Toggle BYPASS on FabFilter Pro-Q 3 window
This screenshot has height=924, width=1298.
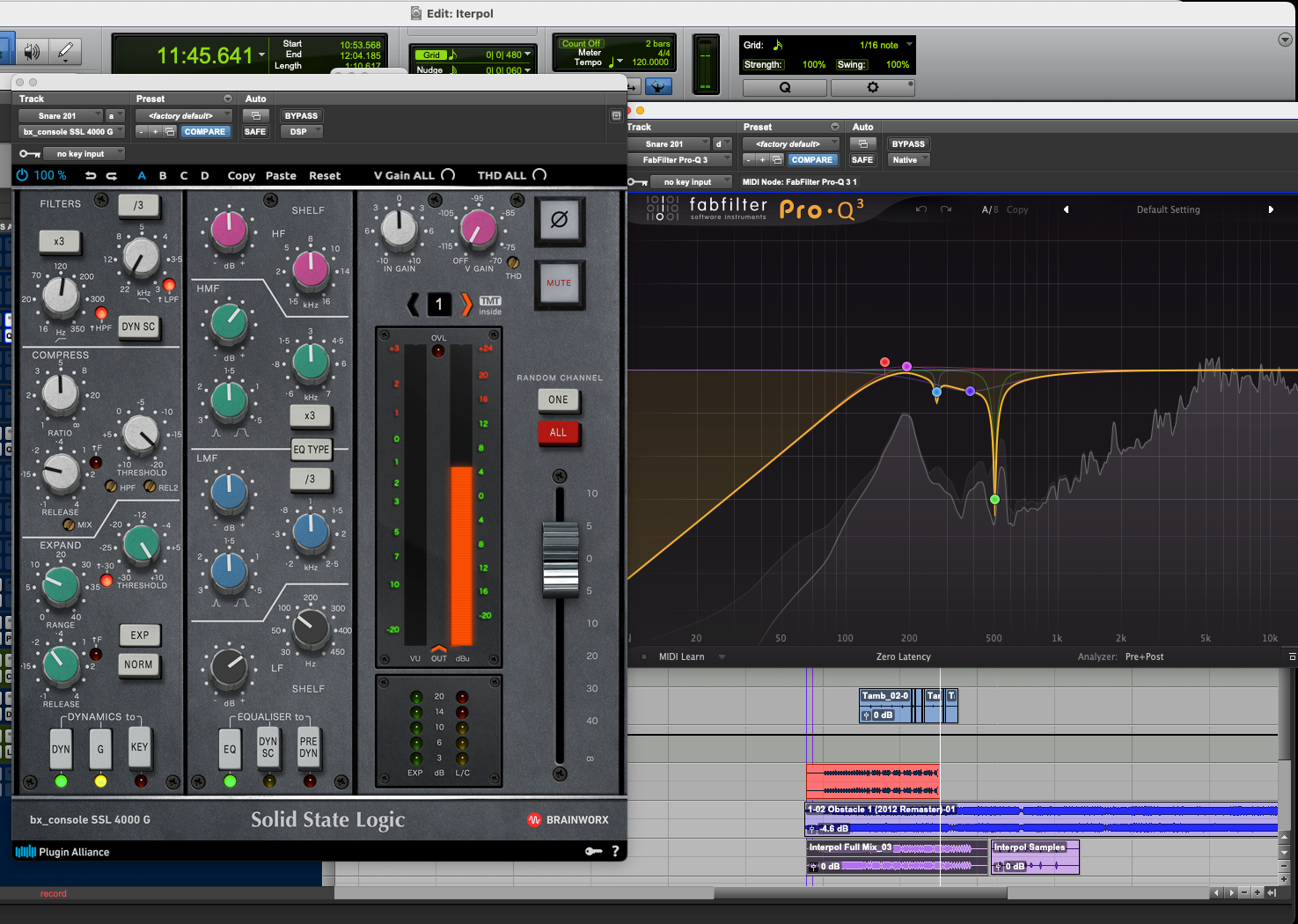click(x=908, y=143)
